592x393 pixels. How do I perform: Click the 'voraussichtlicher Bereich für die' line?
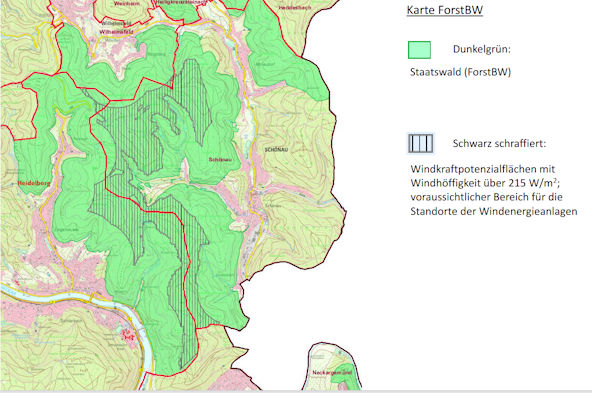point(486,197)
